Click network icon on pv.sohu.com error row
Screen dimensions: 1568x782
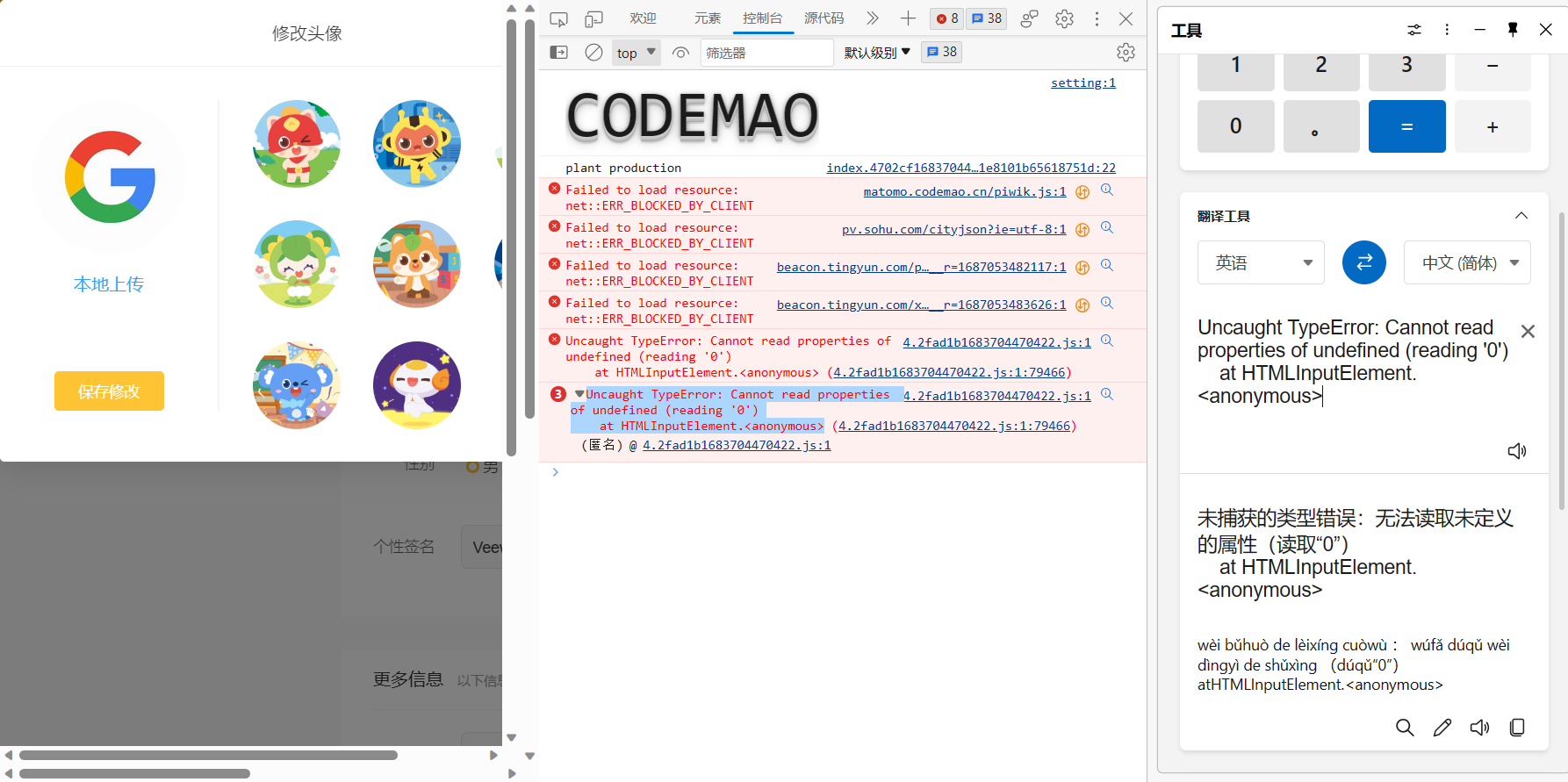pos(1082,230)
